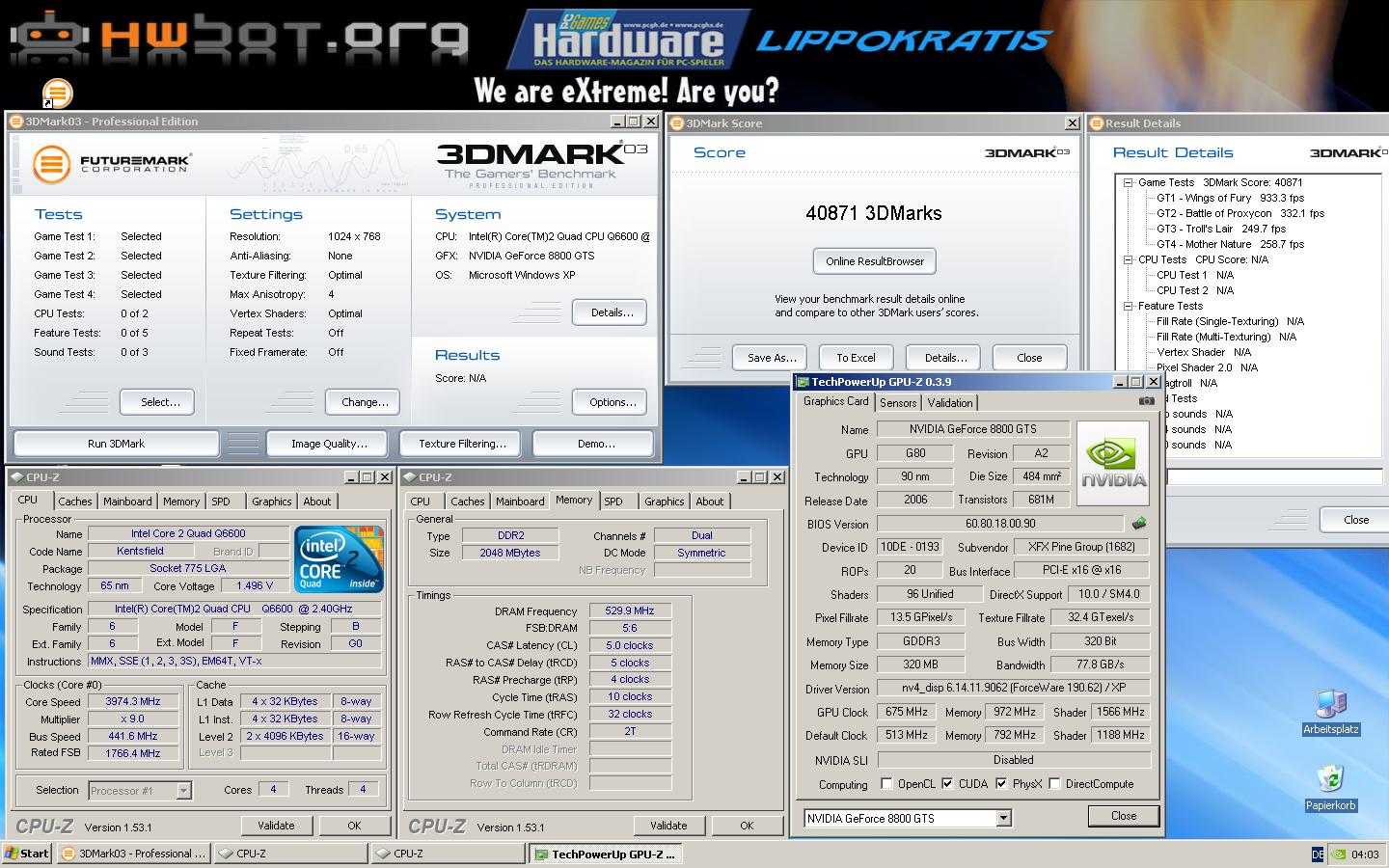Click the Intel Core 2 Quad logo
Screen dimensions: 1389x868
tap(339, 558)
